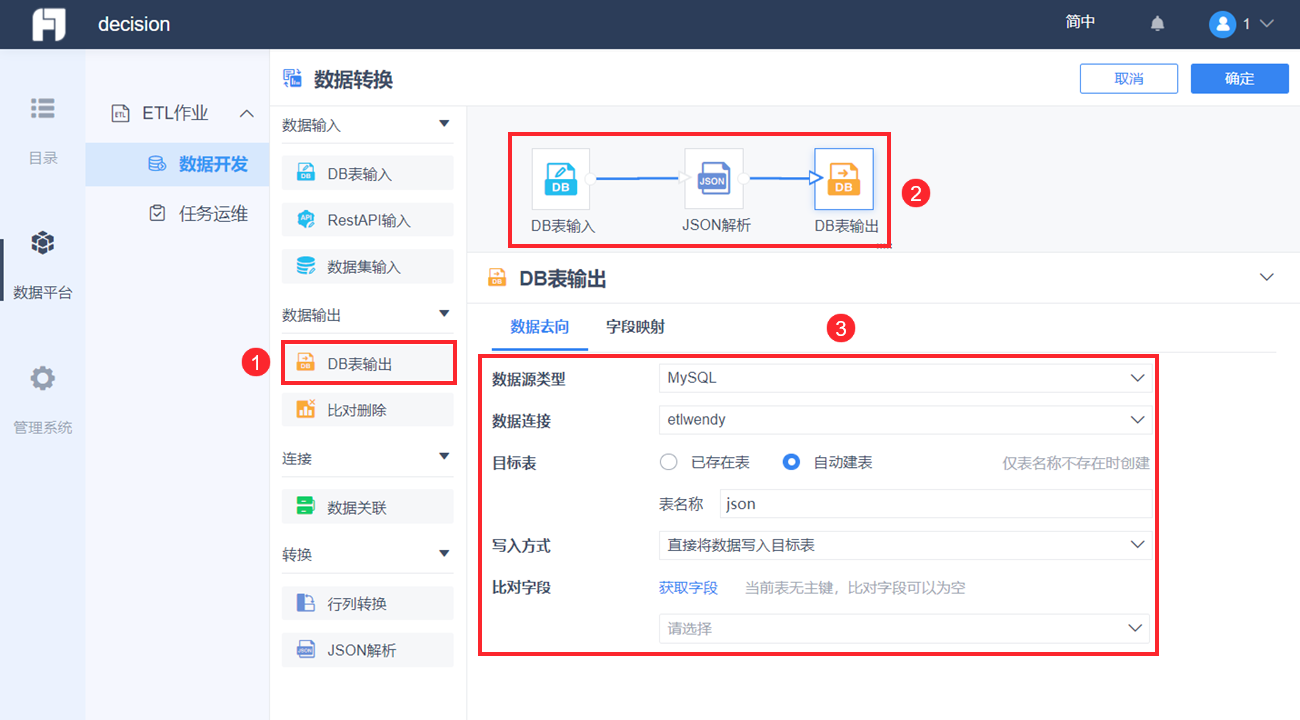Click the 数据集输入 palette icon
Image resolution: width=1300 pixels, height=720 pixels.
click(x=306, y=266)
